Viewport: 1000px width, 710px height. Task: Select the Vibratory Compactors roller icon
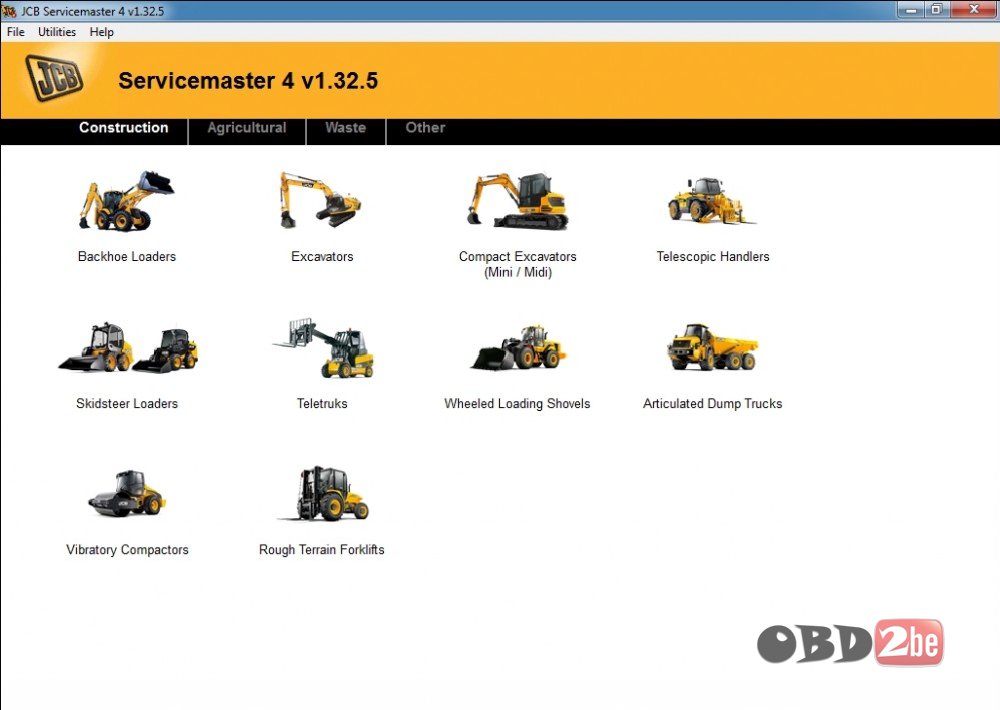(127, 493)
